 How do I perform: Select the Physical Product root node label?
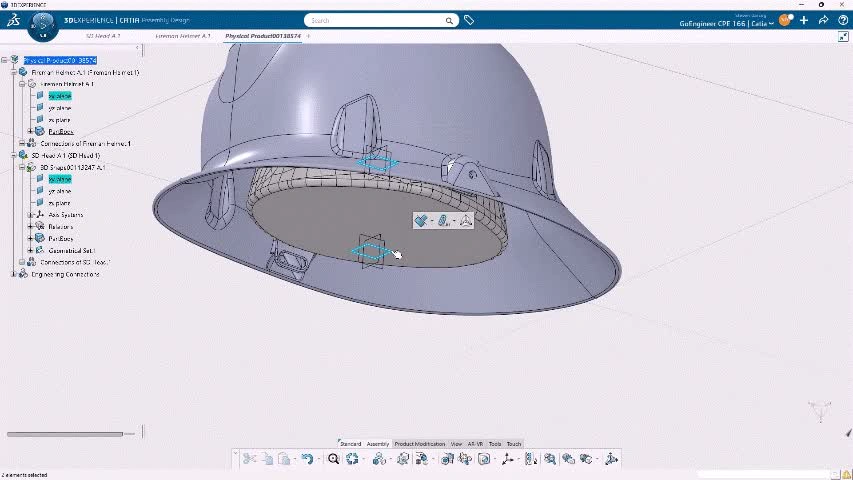point(60,60)
